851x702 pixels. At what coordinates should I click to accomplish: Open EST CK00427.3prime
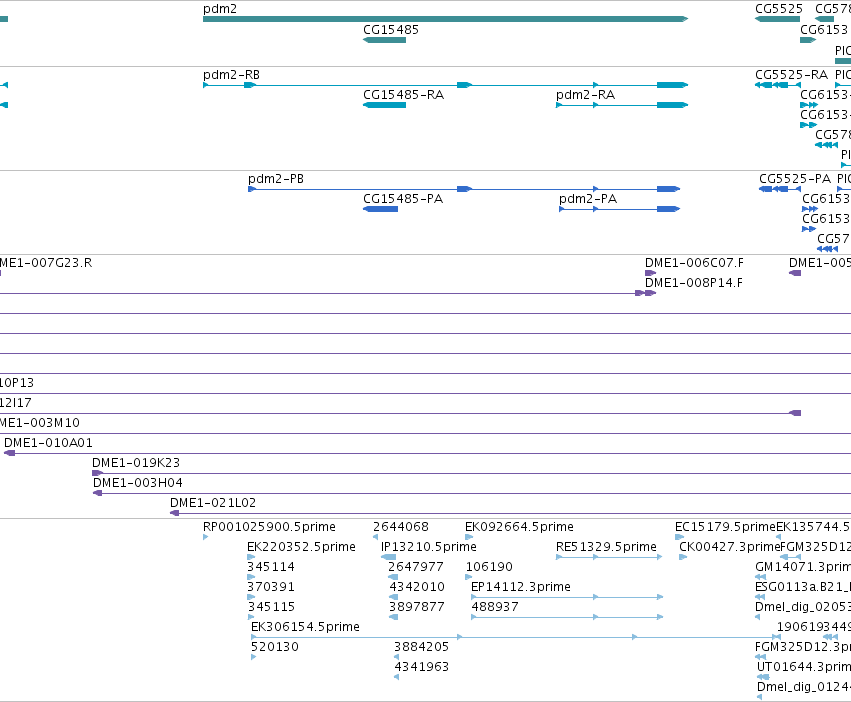pos(729,547)
